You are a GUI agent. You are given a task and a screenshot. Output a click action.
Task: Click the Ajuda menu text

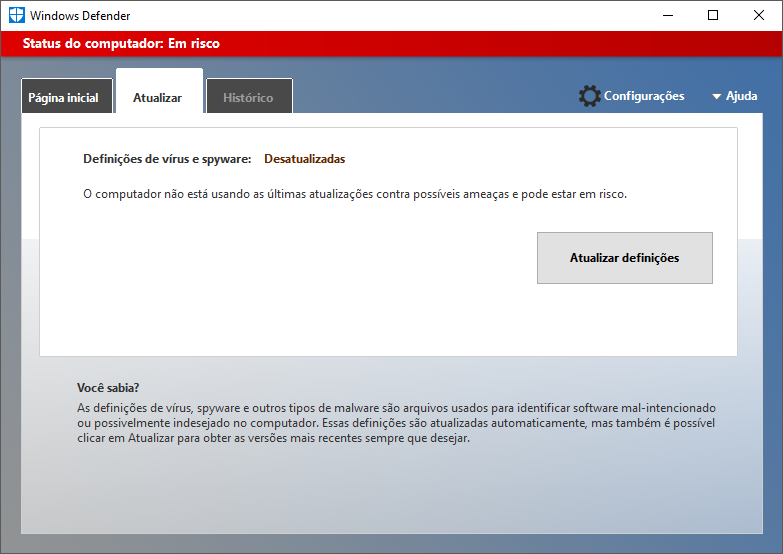click(742, 96)
